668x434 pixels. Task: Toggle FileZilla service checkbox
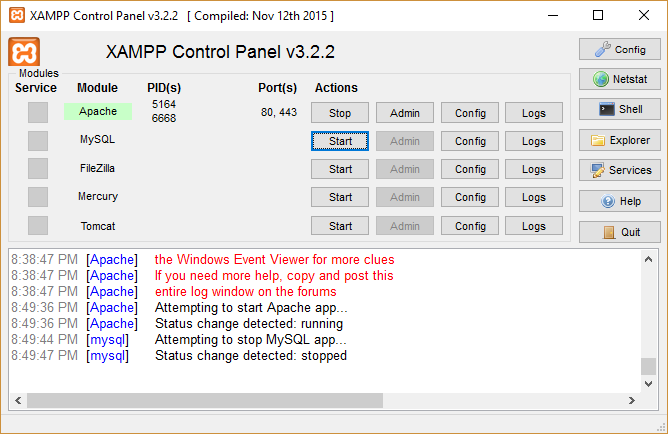click(x=38, y=169)
